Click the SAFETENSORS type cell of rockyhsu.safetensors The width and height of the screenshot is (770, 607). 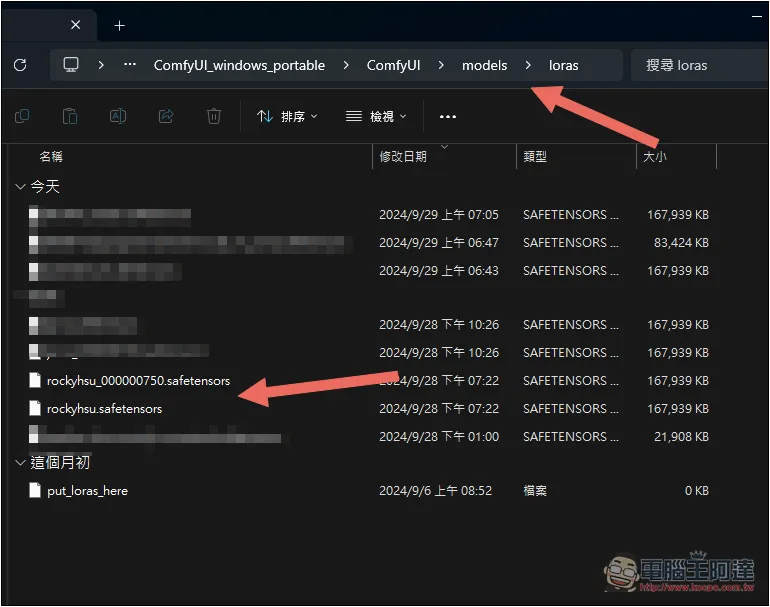click(571, 409)
